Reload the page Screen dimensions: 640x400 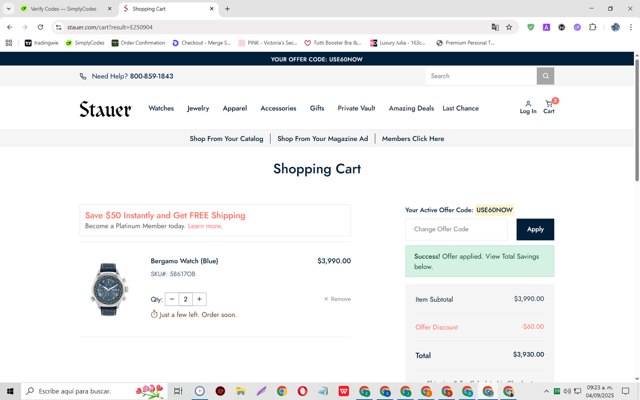(x=40, y=27)
